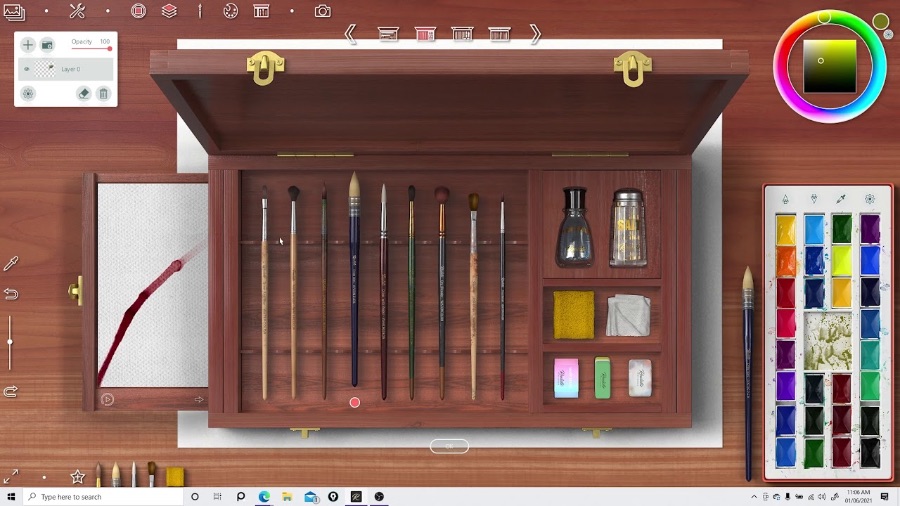Choose the light blue paint pan
The width and height of the screenshot is (900, 506).
click(x=814, y=229)
